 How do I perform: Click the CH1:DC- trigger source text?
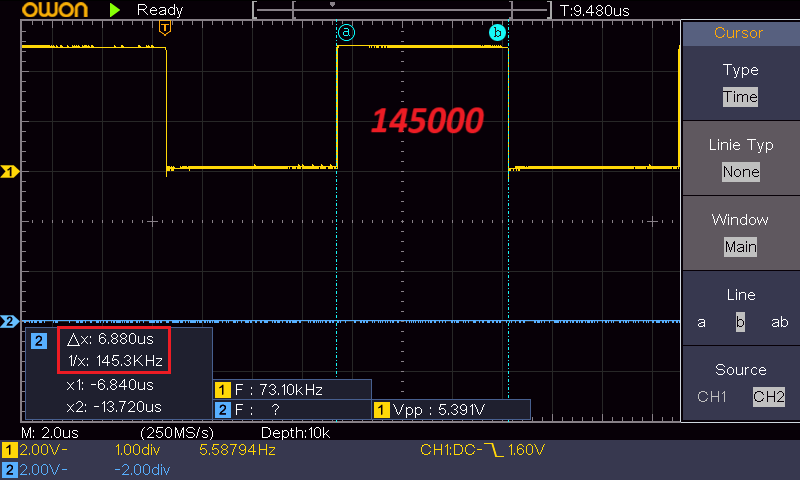pos(451,450)
